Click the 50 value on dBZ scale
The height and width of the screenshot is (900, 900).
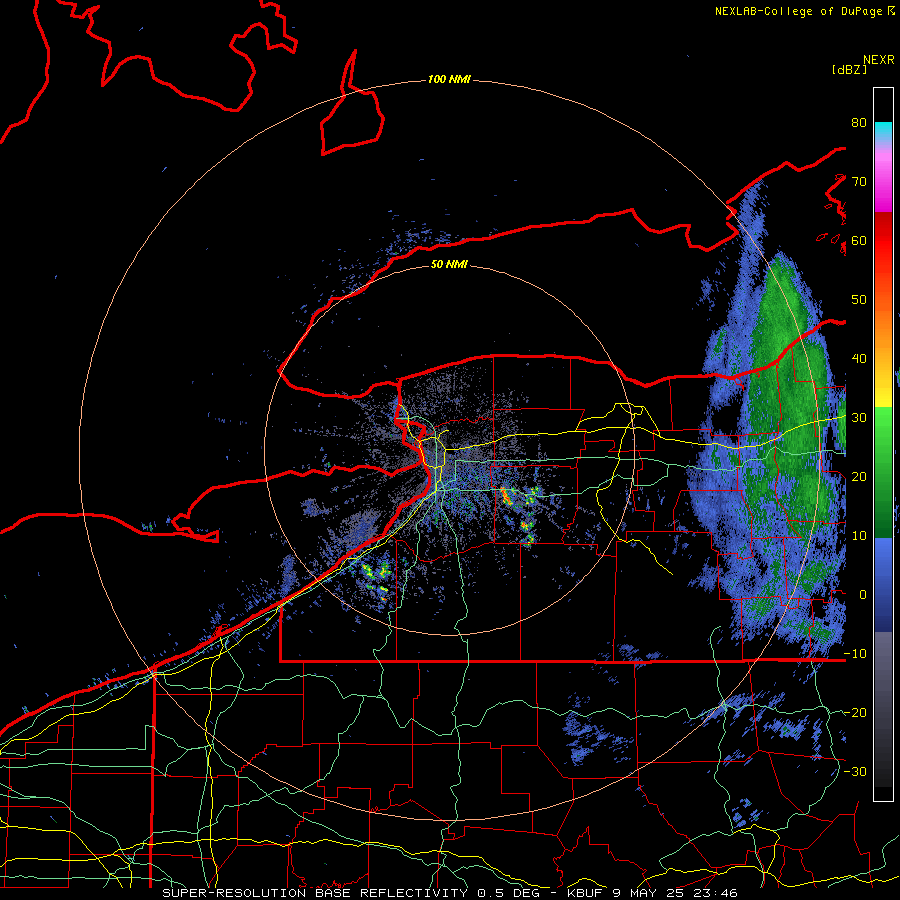[x=859, y=300]
